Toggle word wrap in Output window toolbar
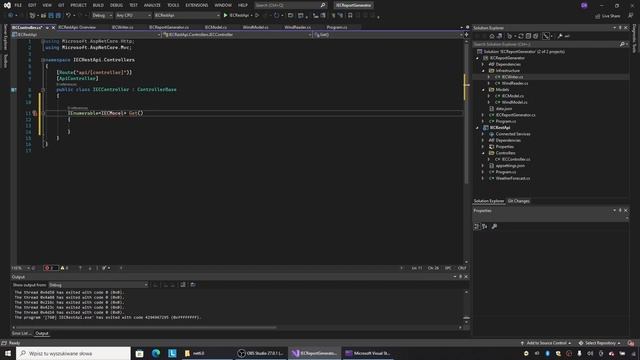This screenshot has height=360, width=640. pyautogui.click(x=193, y=285)
